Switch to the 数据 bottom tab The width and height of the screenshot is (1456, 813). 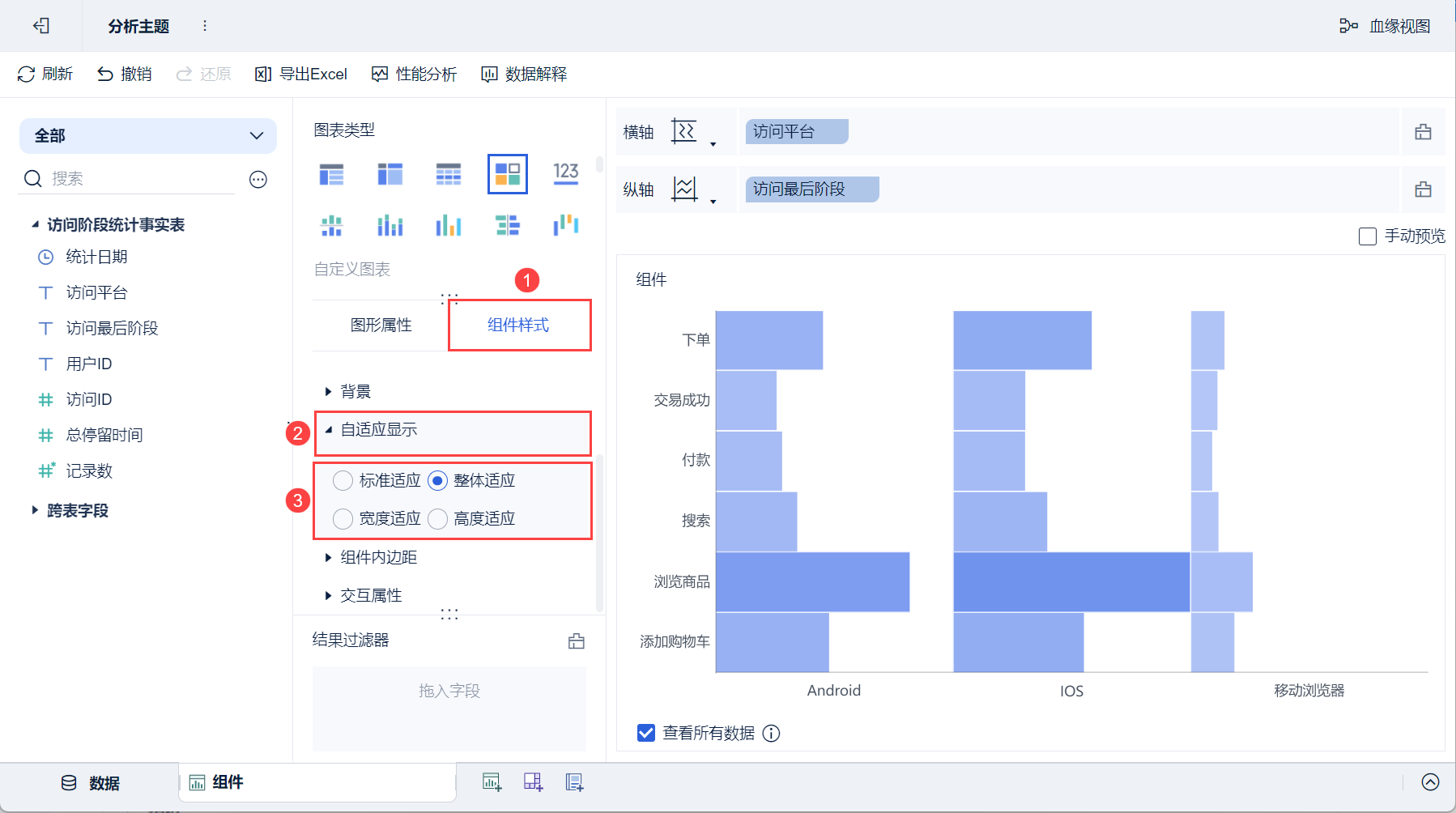tap(91, 783)
